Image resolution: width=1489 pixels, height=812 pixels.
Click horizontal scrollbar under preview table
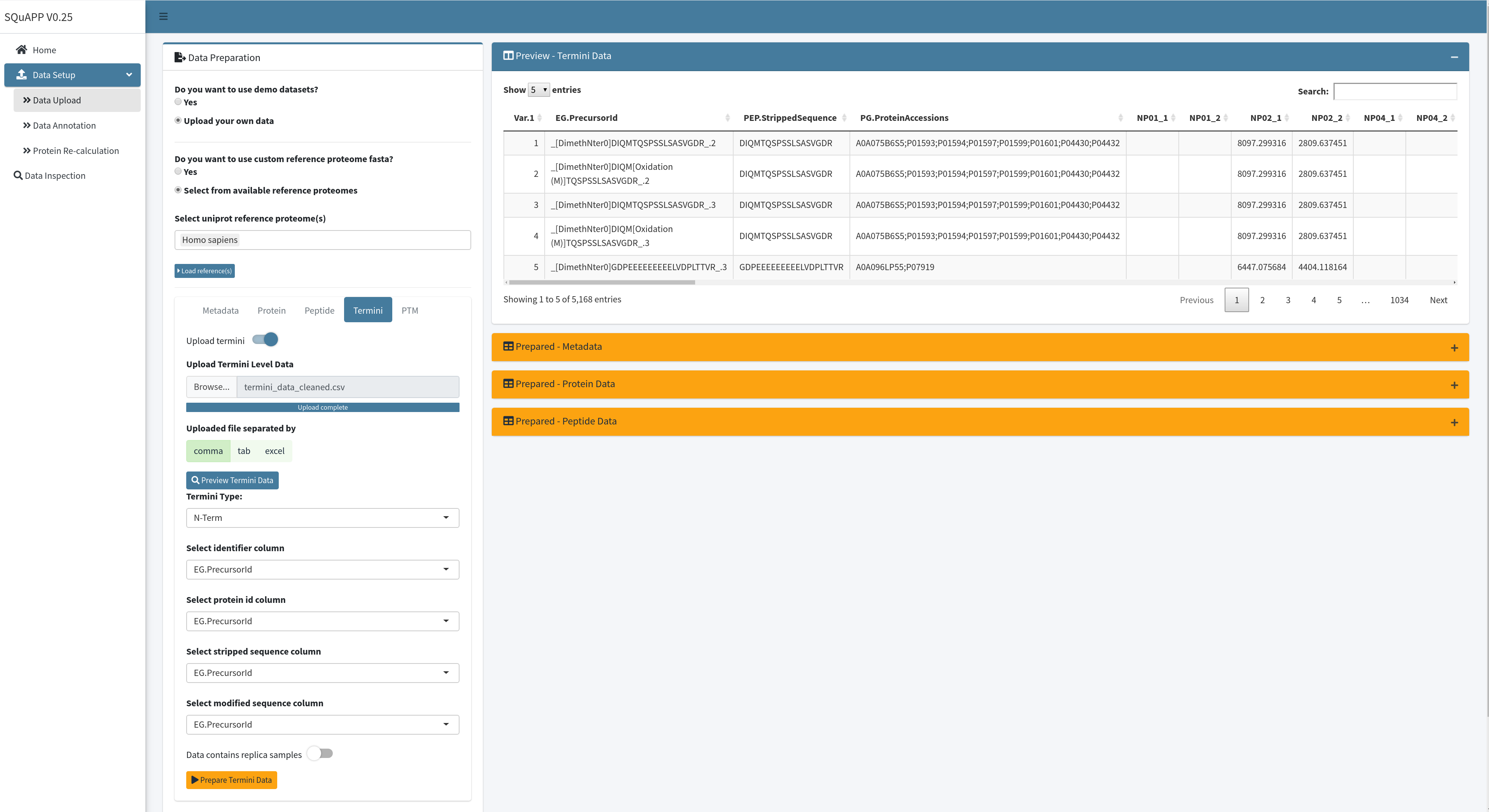[x=601, y=283]
